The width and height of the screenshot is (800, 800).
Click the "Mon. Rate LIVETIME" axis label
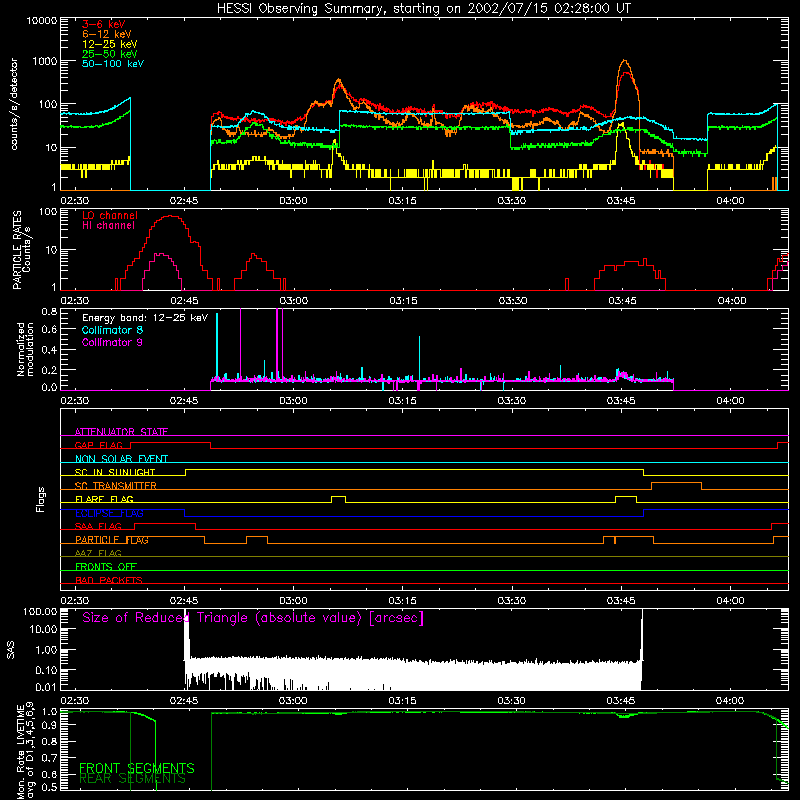pos(20,752)
